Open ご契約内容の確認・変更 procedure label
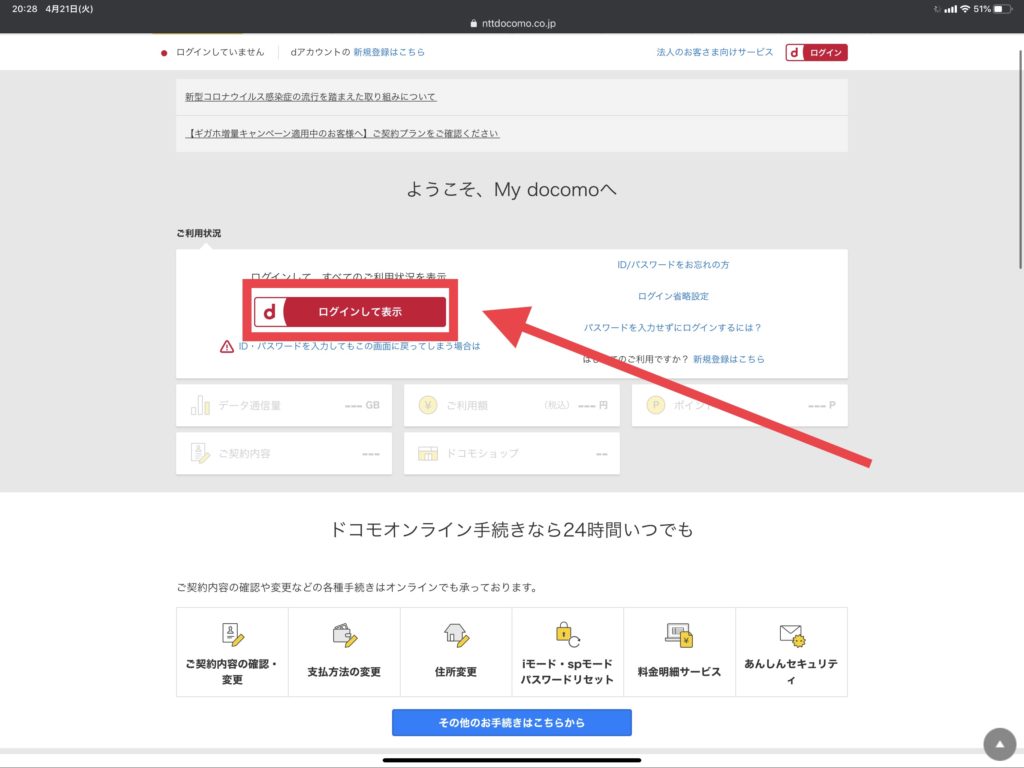Image resolution: width=1024 pixels, height=768 pixels. [232, 671]
